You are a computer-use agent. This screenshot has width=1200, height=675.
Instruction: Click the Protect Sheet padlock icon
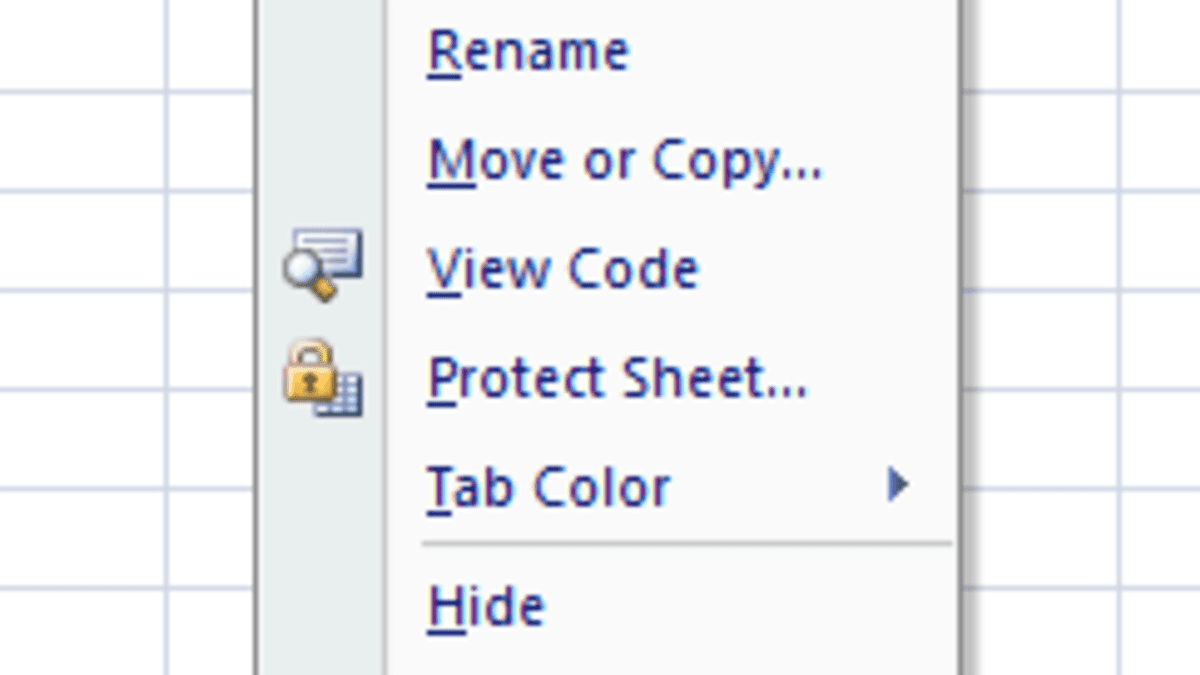[322, 378]
